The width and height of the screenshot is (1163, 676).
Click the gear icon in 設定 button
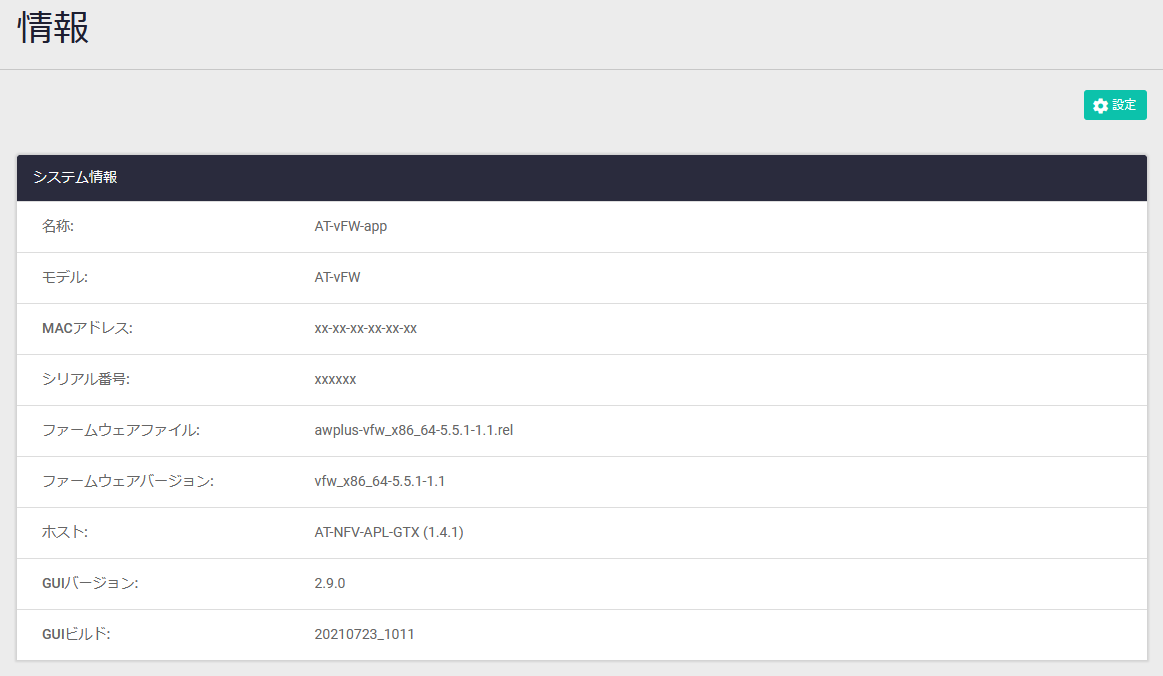pyautogui.click(x=1101, y=105)
